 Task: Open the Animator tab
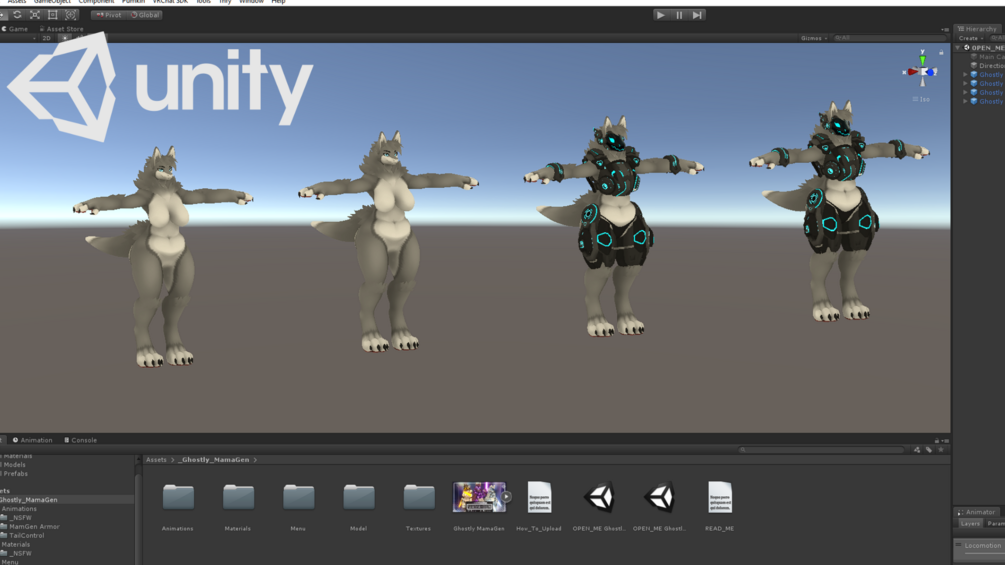tap(977, 512)
